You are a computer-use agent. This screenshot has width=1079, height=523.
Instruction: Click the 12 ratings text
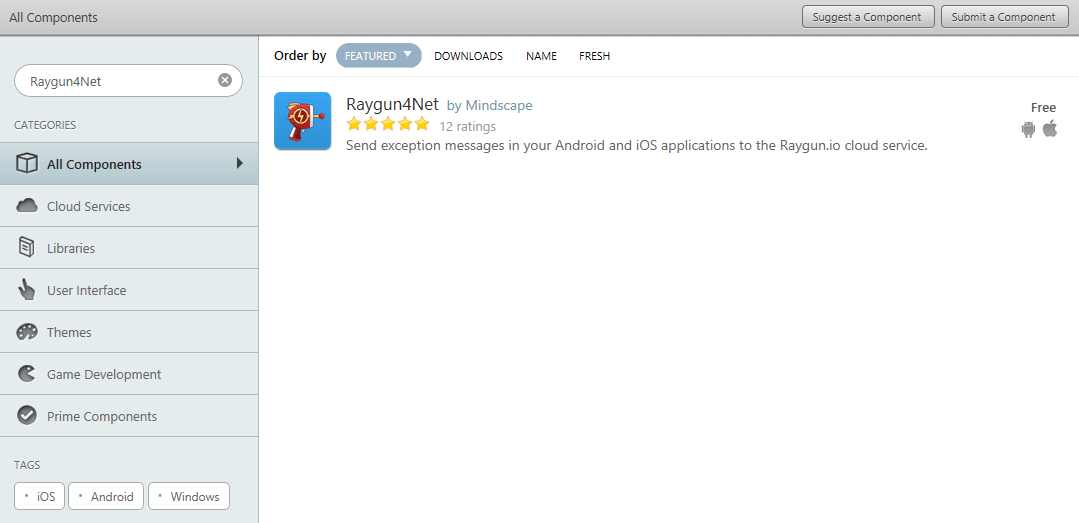click(467, 127)
